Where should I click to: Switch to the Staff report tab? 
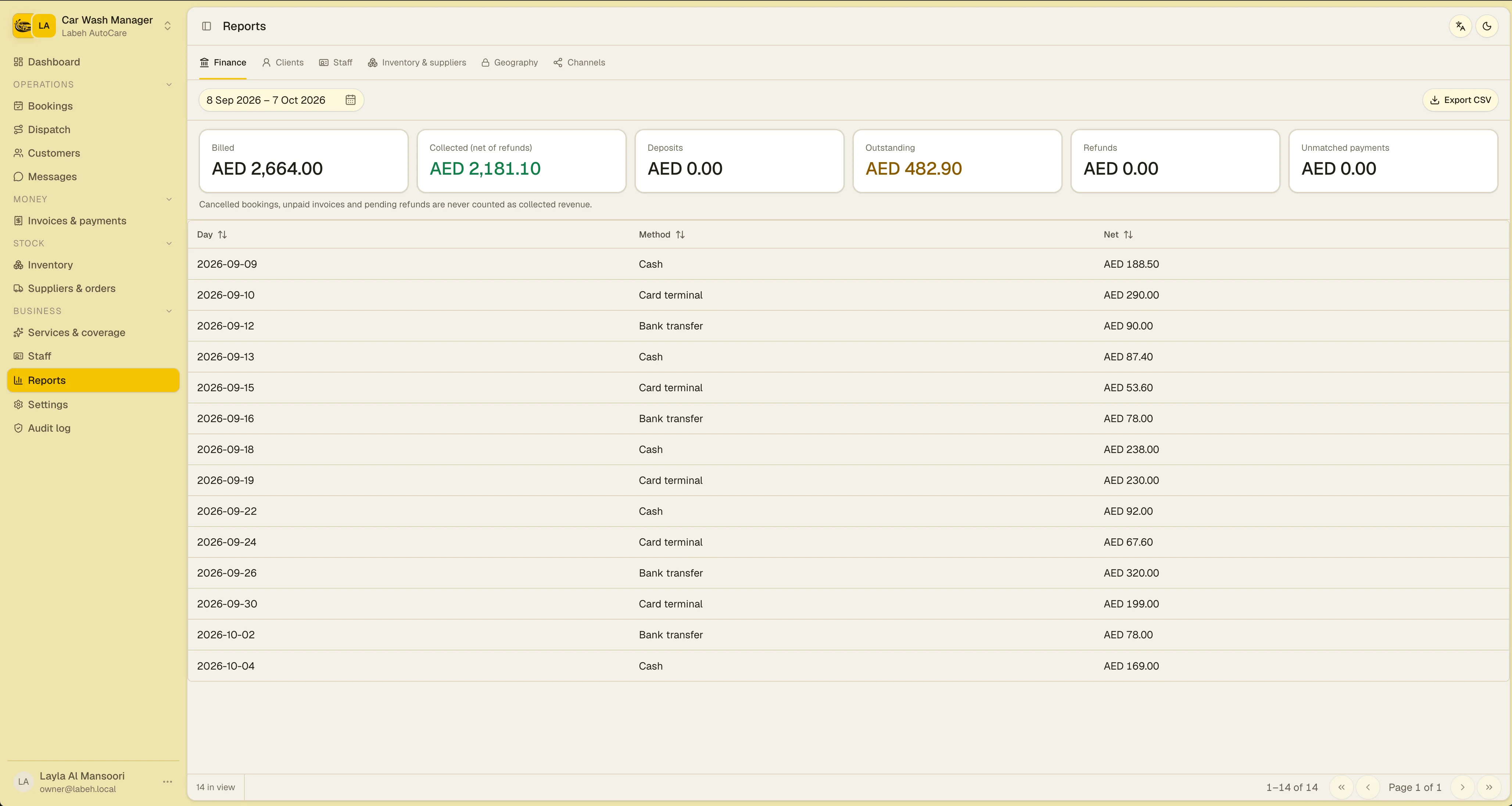(336, 62)
